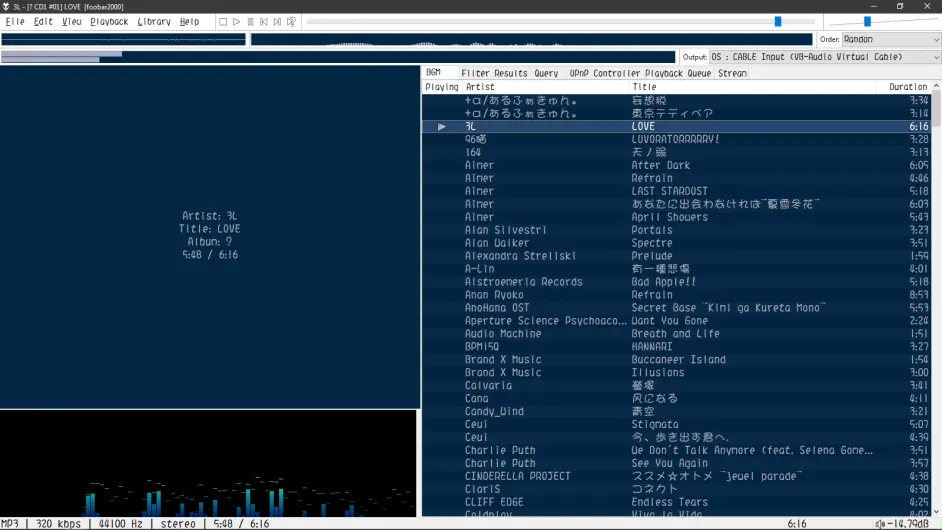Image resolution: width=942 pixels, height=530 pixels.
Task: Select Alexandra Streliski's Prelude track
Action: (676, 256)
